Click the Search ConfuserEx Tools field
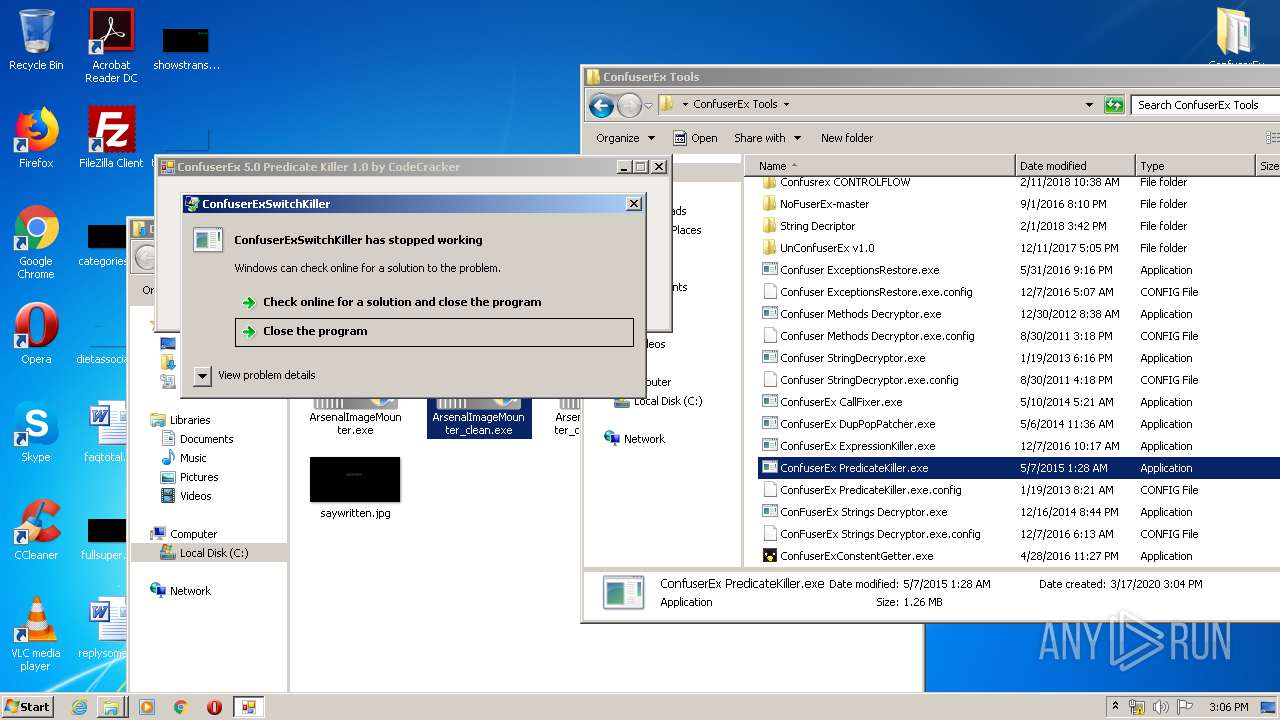Screen dimensions: 1280x720 point(1205,104)
